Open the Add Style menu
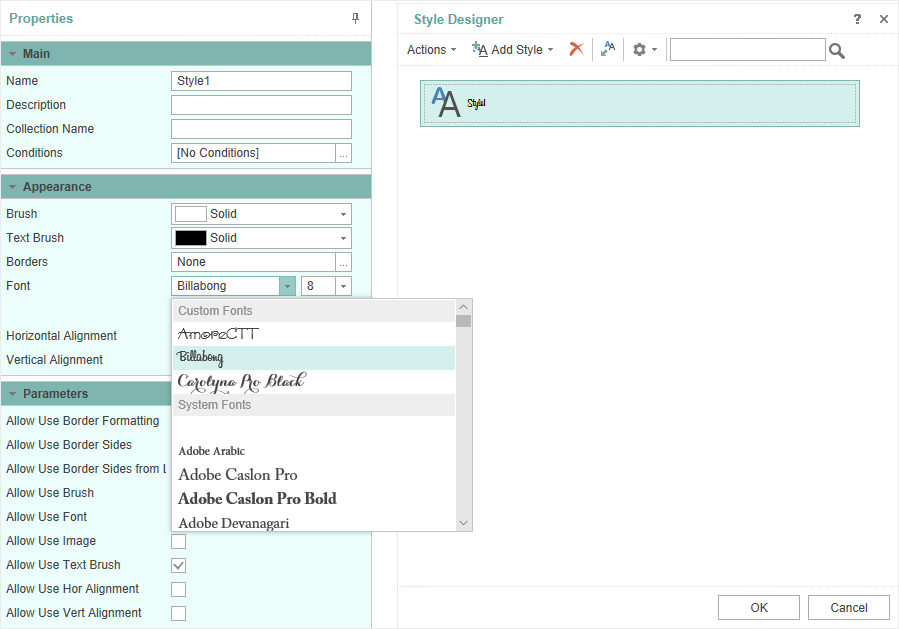The image size is (899, 629). tap(512, 50)
